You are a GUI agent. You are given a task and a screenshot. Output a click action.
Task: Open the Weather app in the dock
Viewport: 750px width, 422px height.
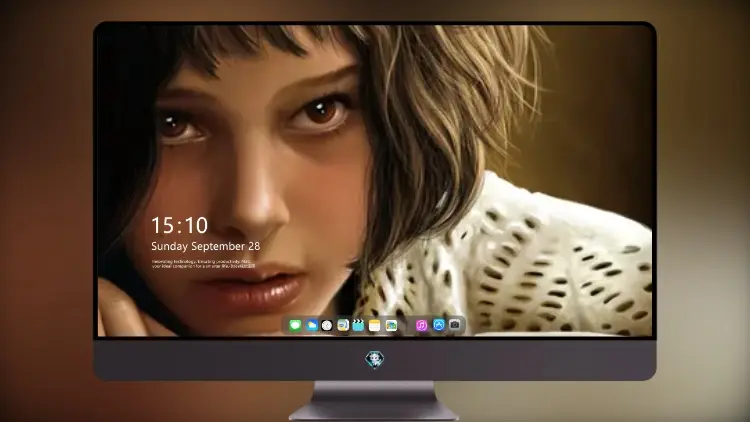pyautogui.click(x=311, y=325)
